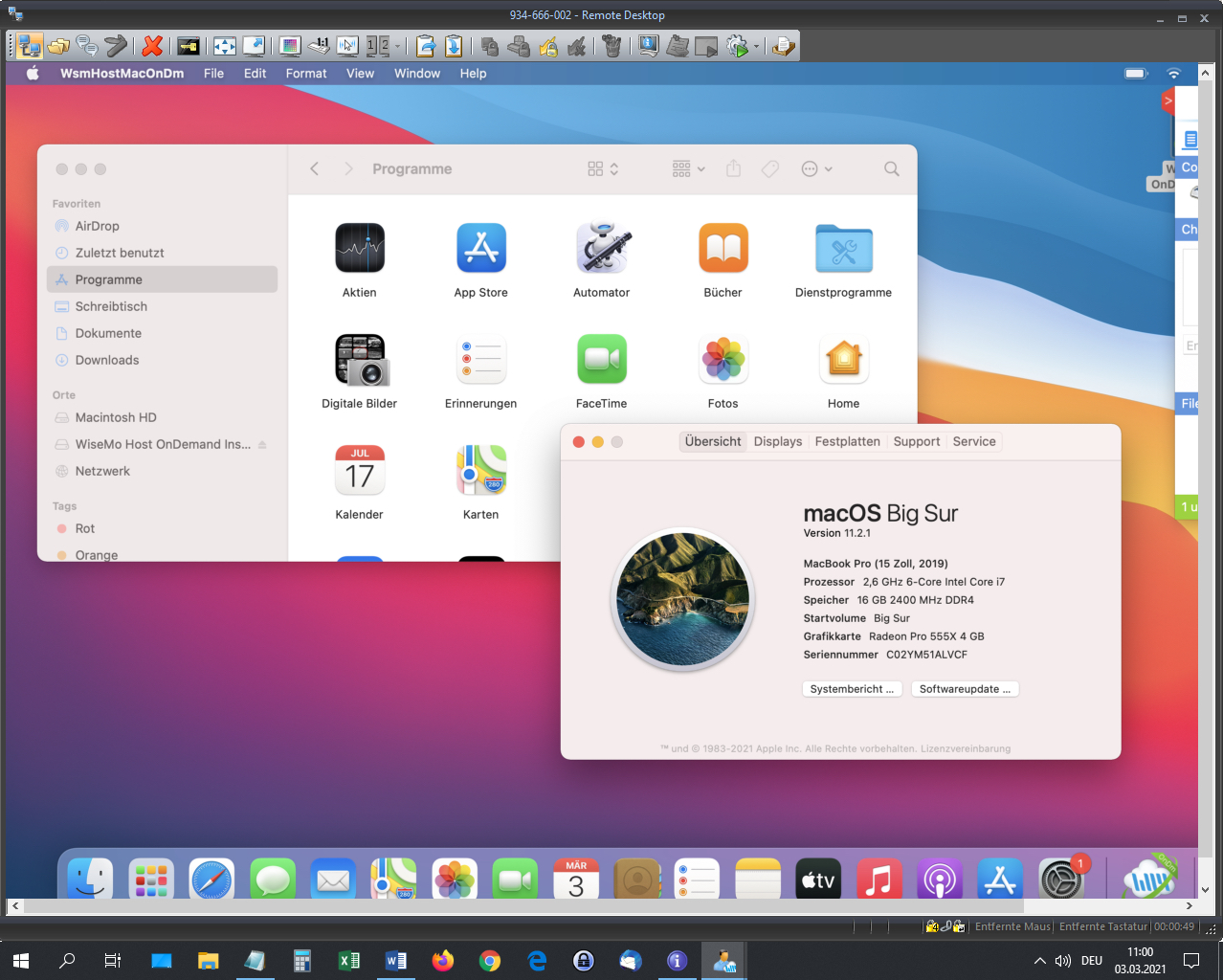The width and height of the screenshot is (1223, 980).
Task: Click the Finder search magnifier icon
Action: coord(891,169)
